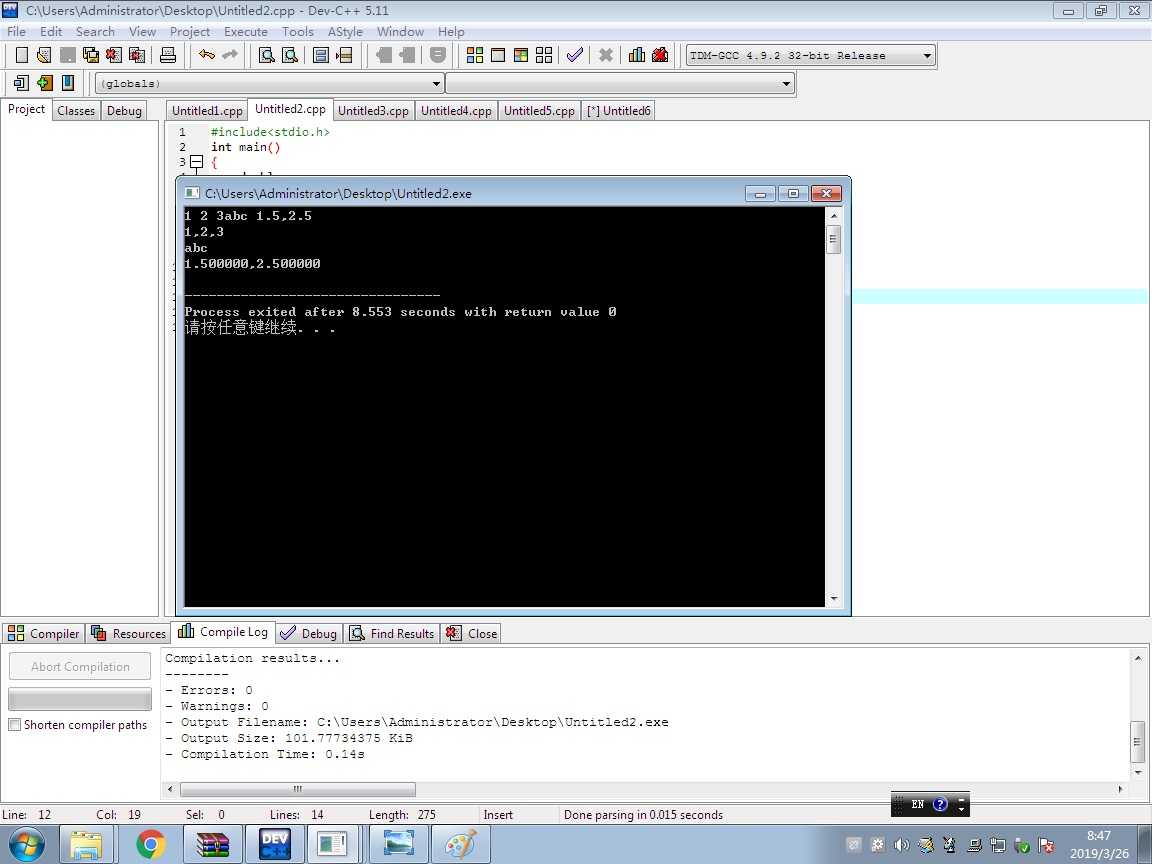The image size is (1152, 864).
Task: Switch to the Untitled3.cpp tab
Action: click(373, 111)
